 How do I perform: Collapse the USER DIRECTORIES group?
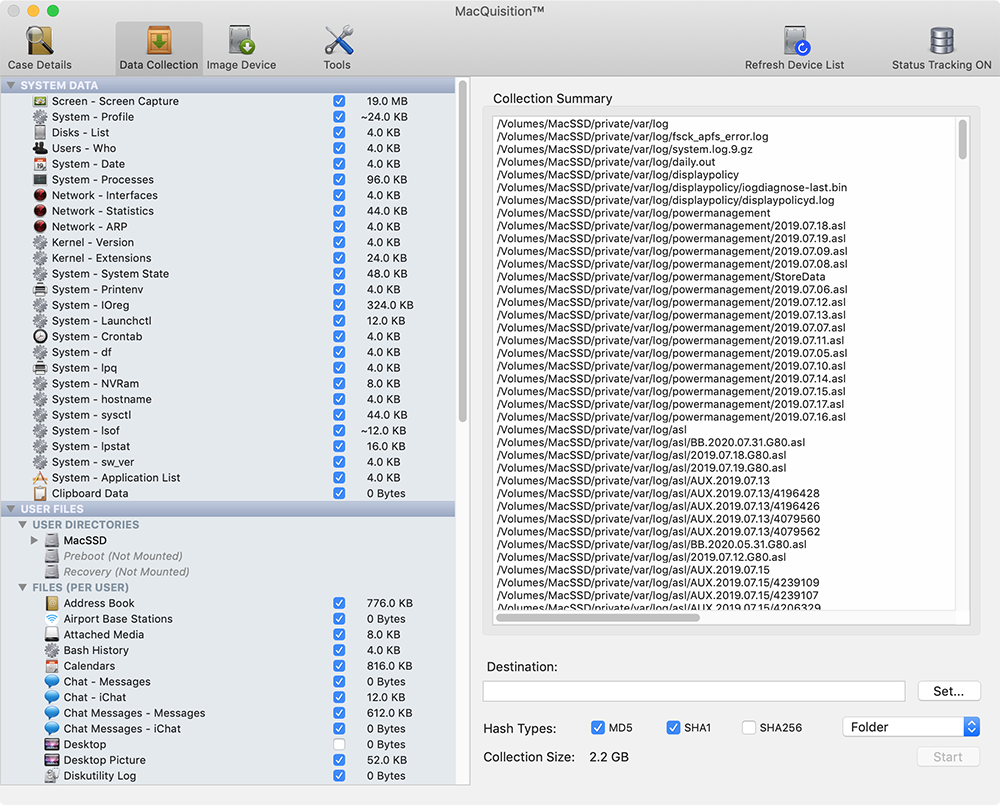pos(22,524)
